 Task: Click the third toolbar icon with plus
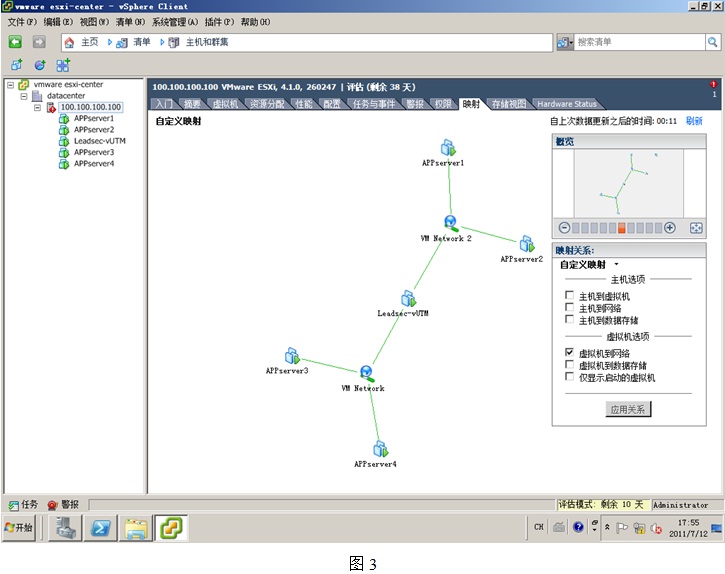point(63,65)
